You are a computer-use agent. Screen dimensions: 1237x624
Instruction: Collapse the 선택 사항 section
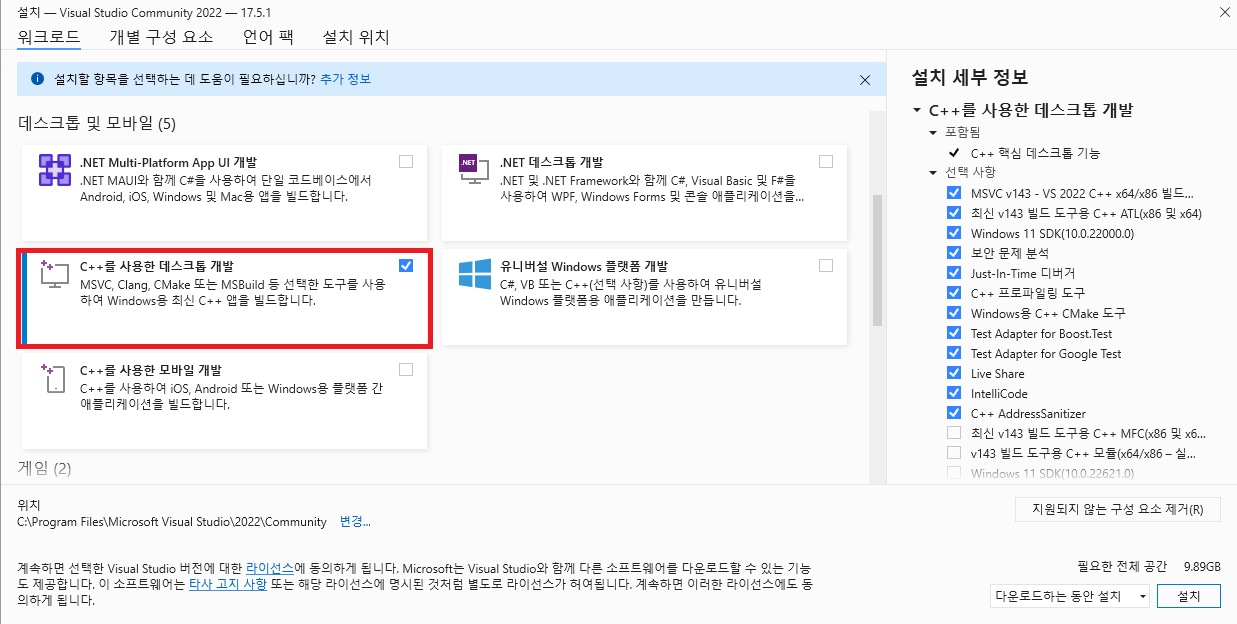coord(934,172)
